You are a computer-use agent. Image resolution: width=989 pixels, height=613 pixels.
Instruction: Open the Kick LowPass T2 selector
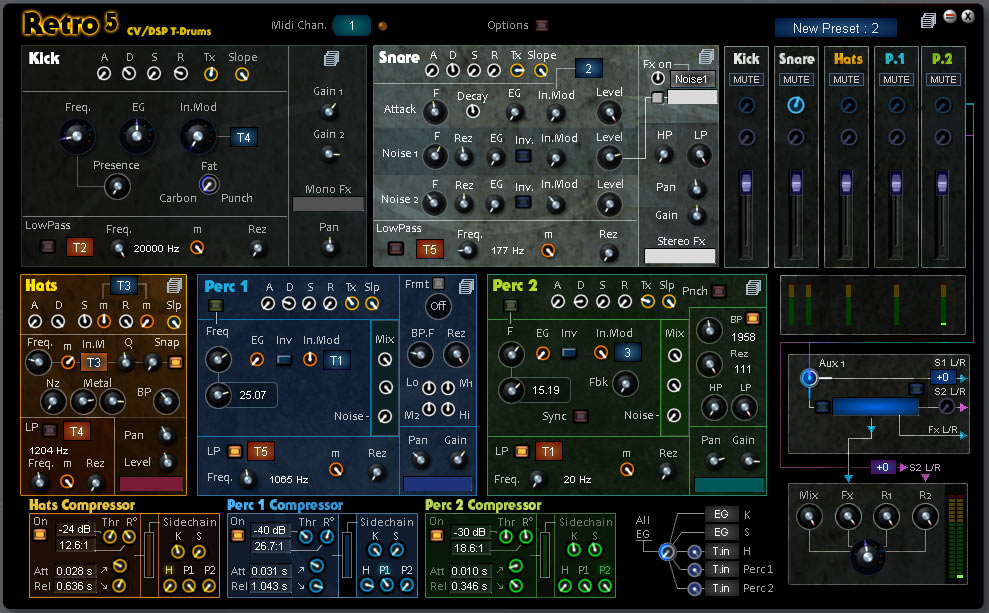tap(79, 247)
